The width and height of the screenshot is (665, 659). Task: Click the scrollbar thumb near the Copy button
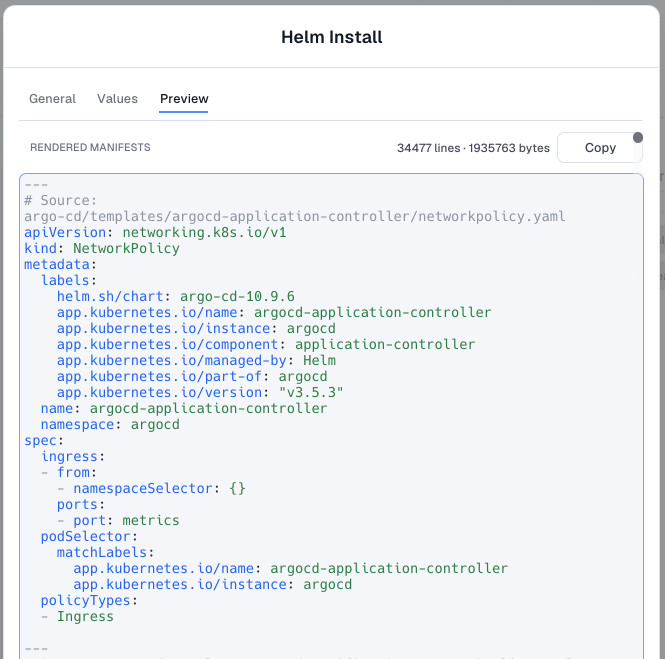(x=637, y=137)
